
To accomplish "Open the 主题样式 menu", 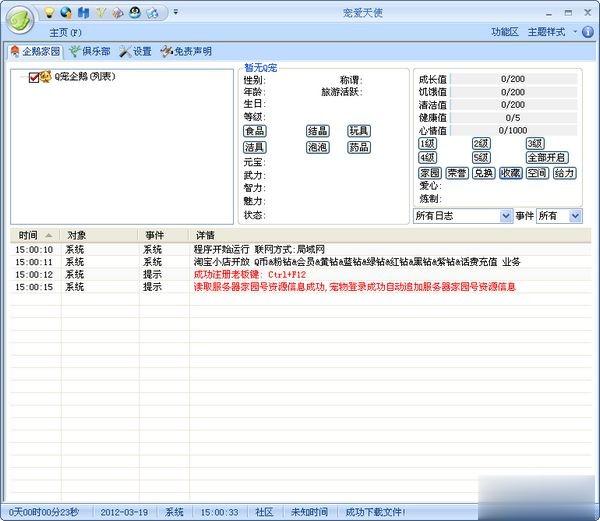I will point(546,32).
